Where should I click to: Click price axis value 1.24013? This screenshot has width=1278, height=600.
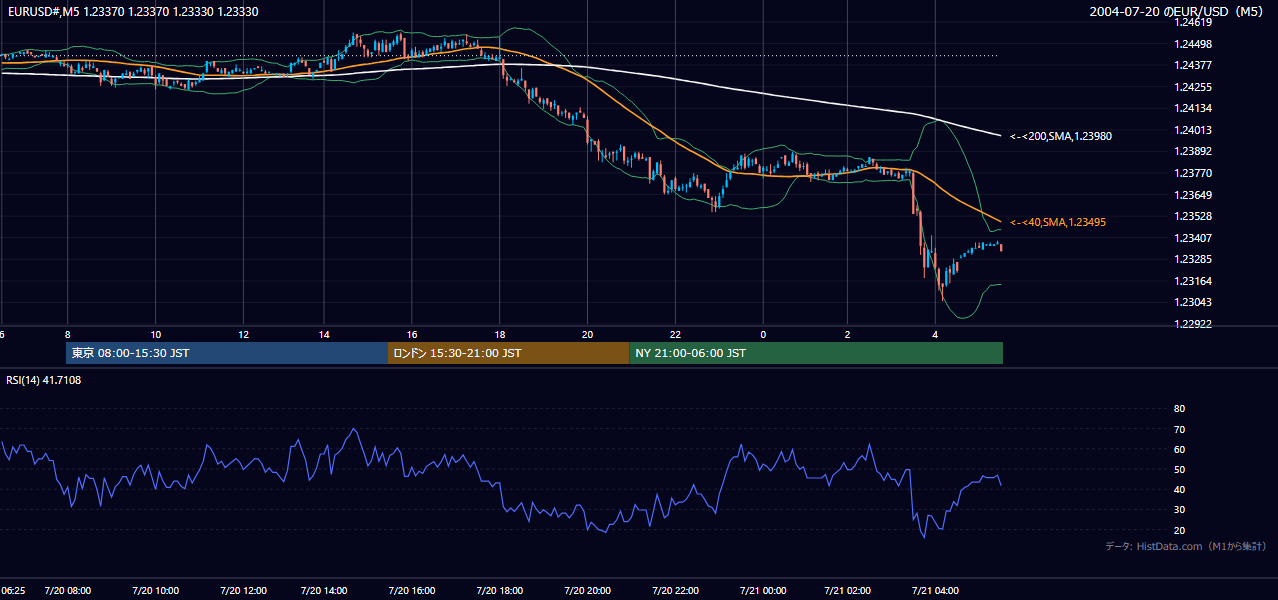[1193, 130]
